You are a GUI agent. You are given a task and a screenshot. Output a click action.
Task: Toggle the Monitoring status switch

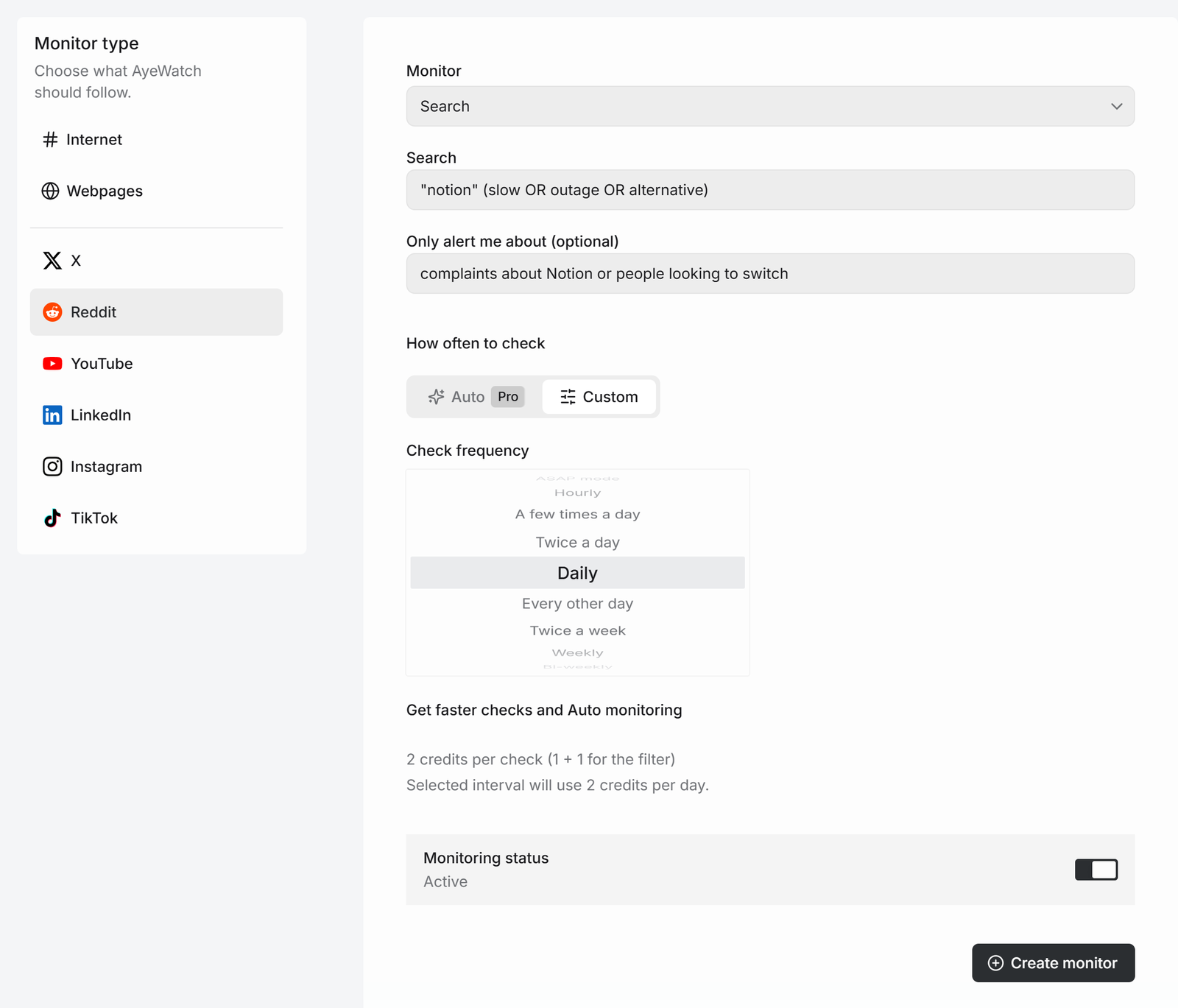[1096, 870]
